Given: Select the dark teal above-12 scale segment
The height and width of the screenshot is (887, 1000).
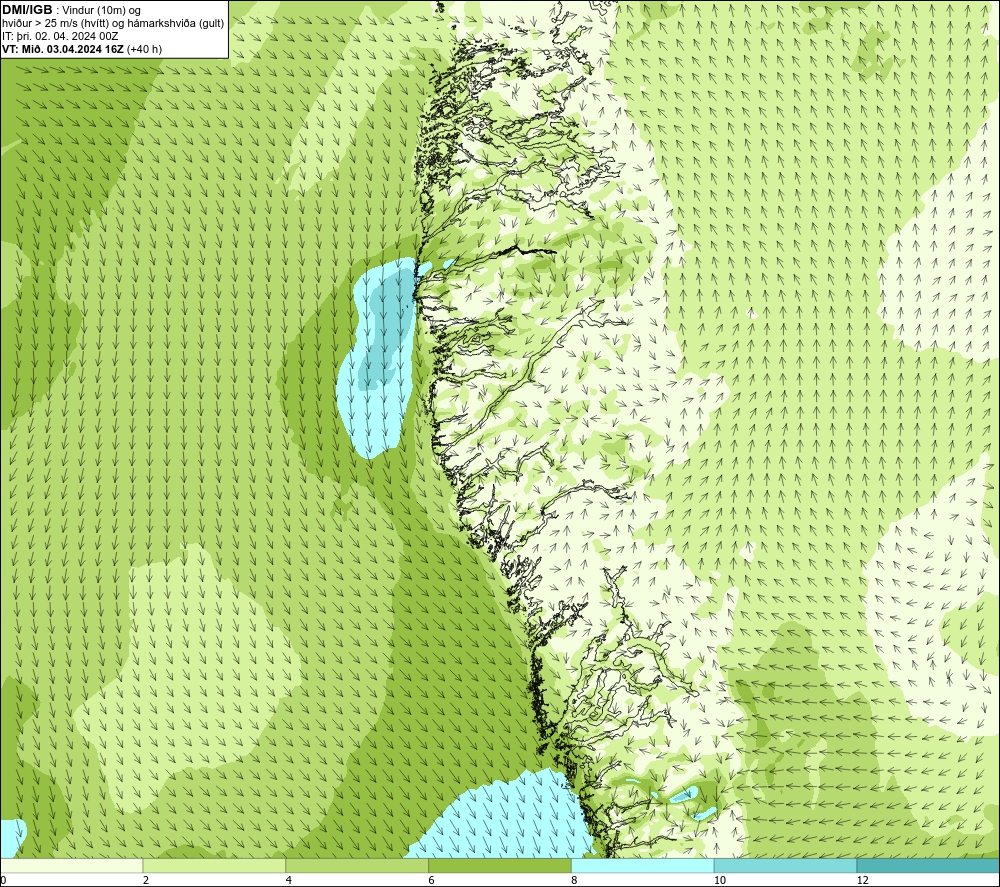Looking at the screenshot, I should point(929,865).
